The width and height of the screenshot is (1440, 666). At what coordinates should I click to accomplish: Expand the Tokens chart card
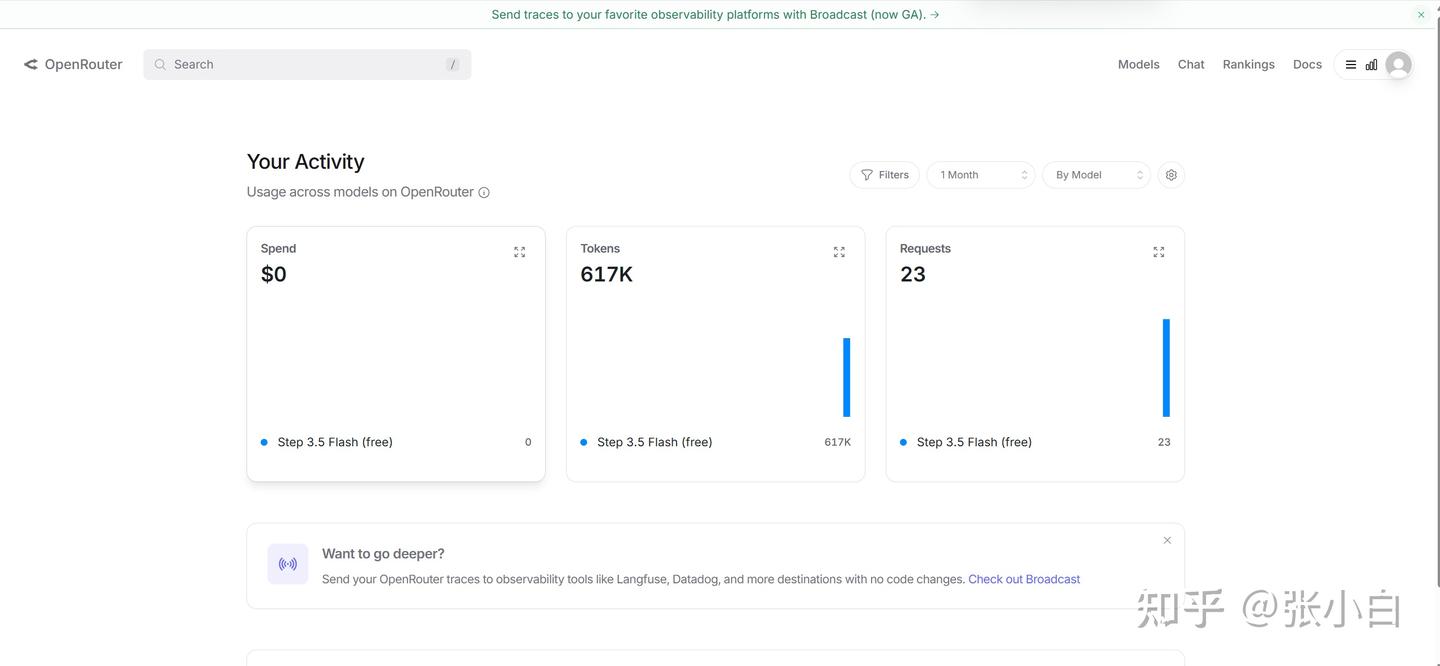pos(839,252)
